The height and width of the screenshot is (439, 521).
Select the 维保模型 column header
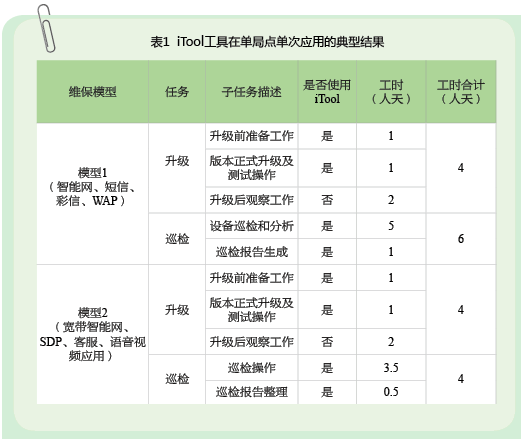coord(92,92)
